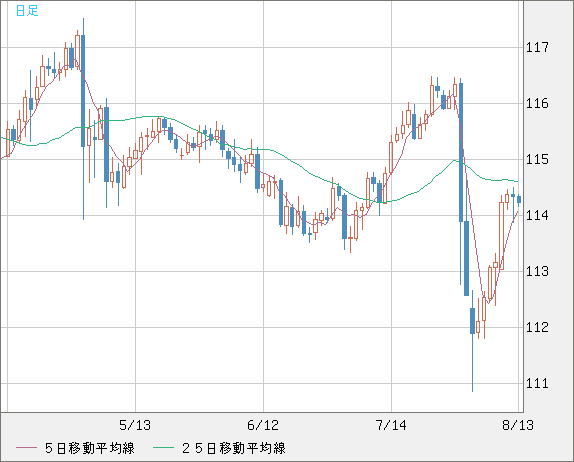Click the 5日移動平均線 legend label

click(x=90, y=448)
